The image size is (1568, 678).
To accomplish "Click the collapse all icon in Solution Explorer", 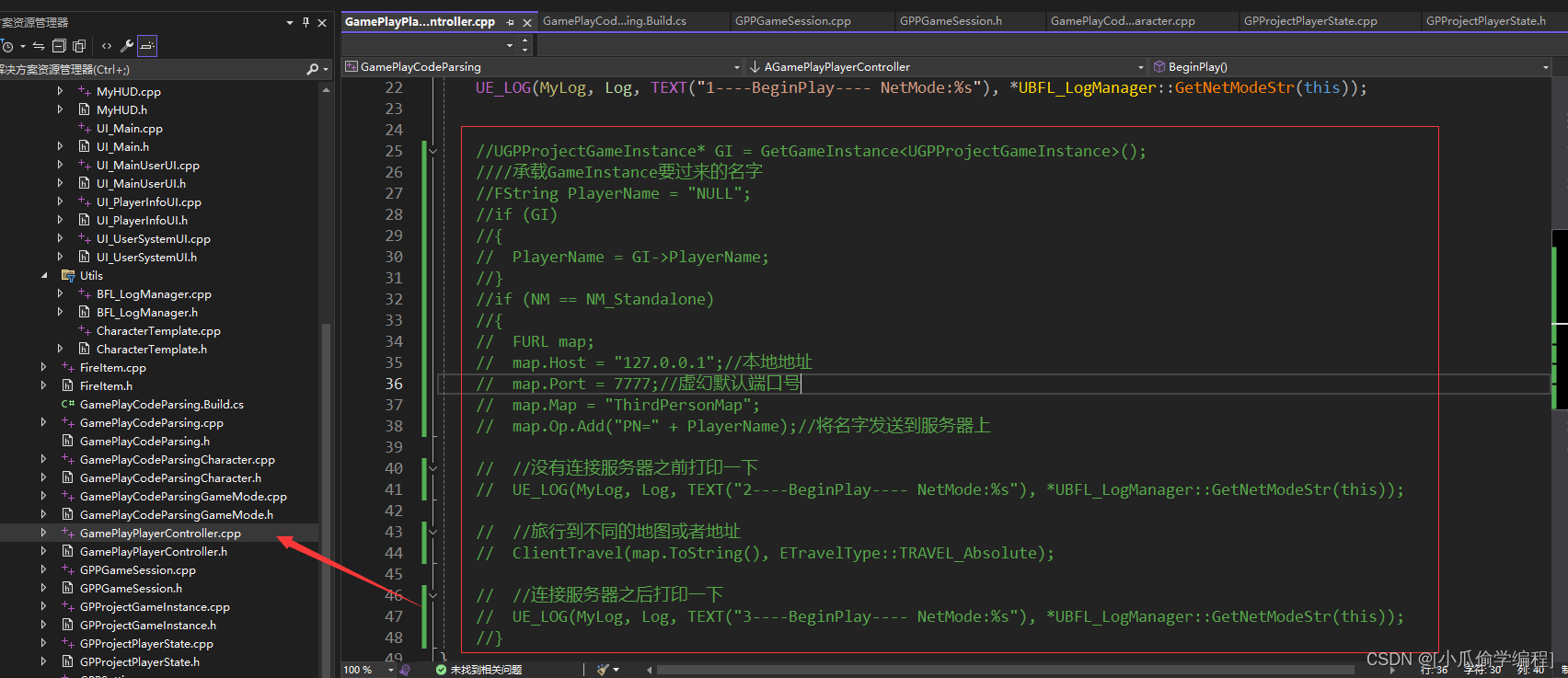I will 59,46.
